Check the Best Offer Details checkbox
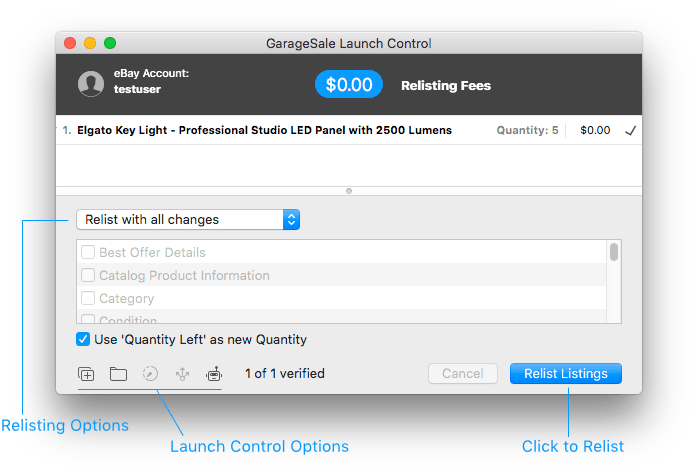The image size is (698, 474). point(88,253)
